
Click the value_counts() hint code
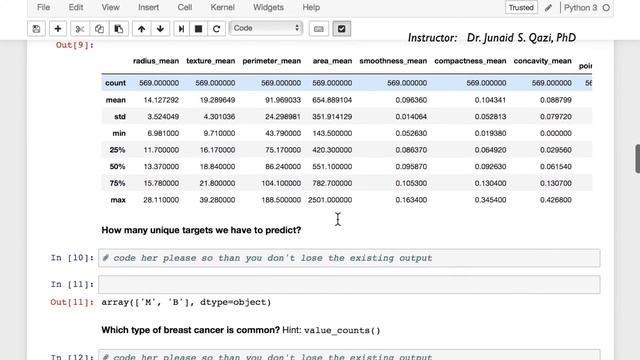(342, 331)
